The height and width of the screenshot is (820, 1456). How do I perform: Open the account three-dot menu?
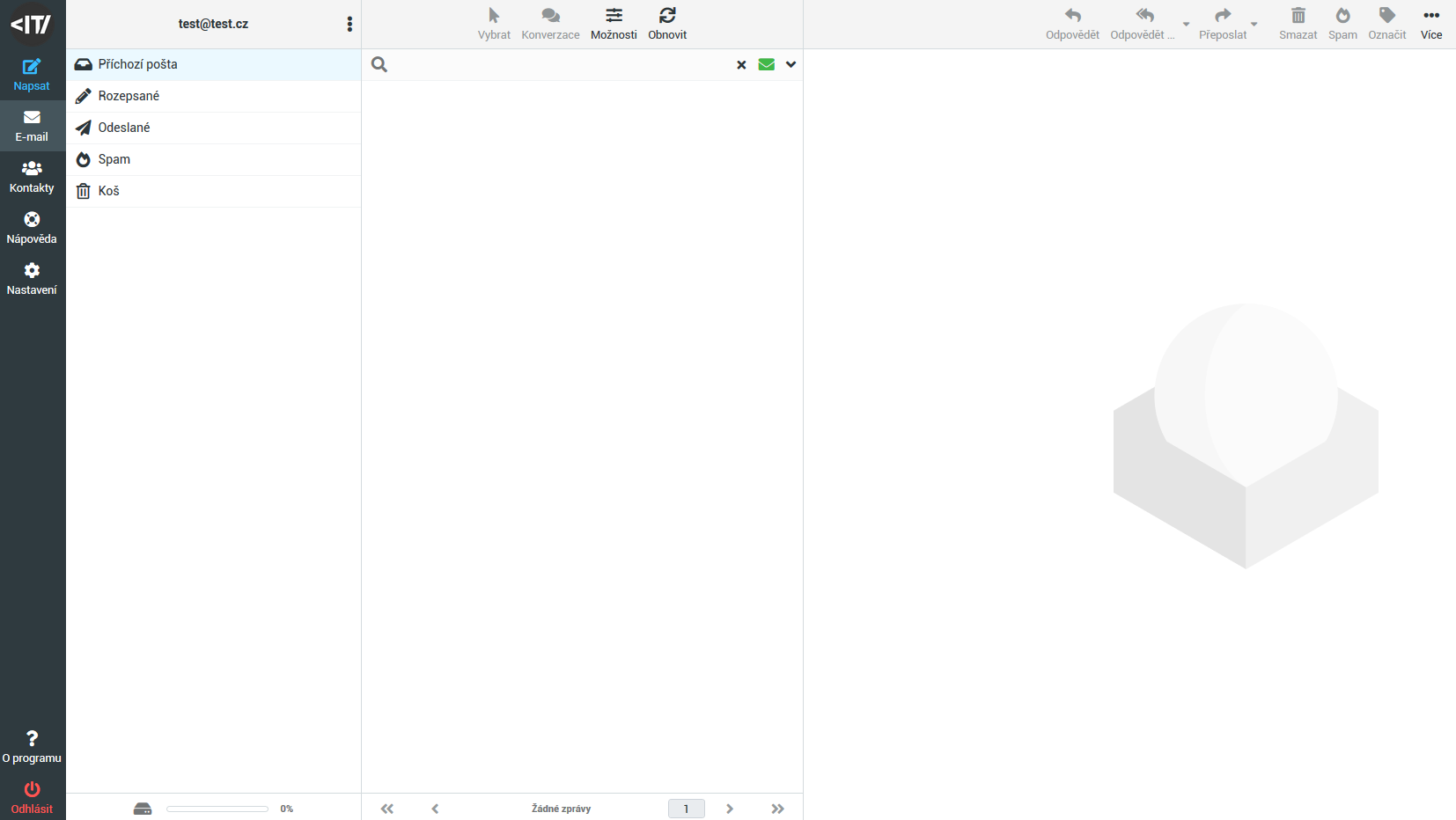pos(349,24)
